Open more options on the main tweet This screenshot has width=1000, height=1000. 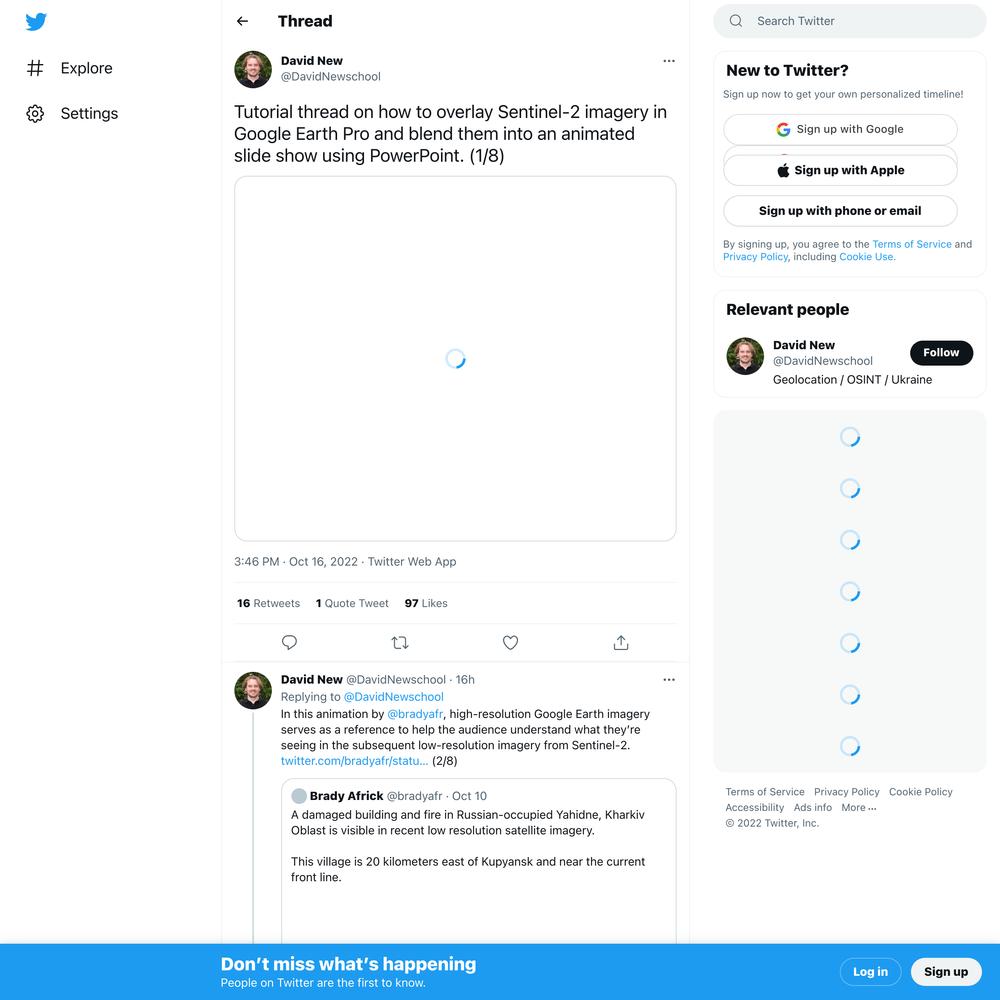[669, 61]
